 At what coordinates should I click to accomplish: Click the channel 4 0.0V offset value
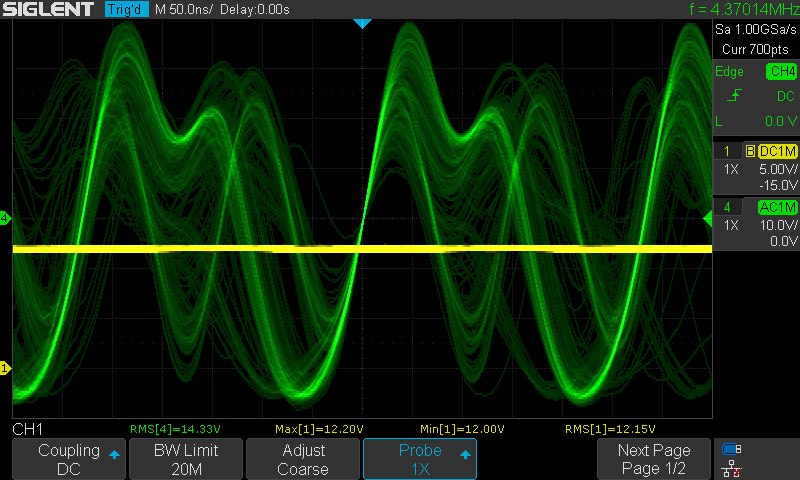pos(784,241)
